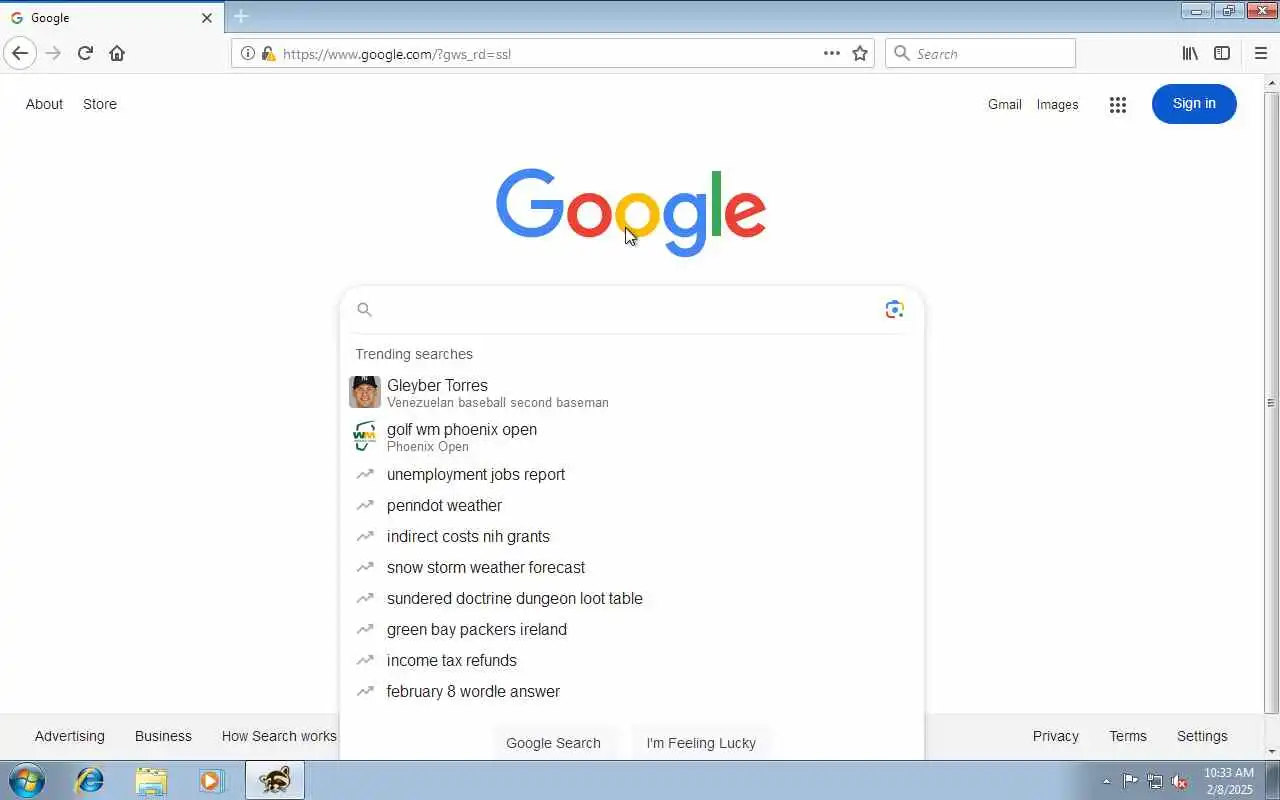Close the Google tab

pyautogui.click(x=207, y=18)
